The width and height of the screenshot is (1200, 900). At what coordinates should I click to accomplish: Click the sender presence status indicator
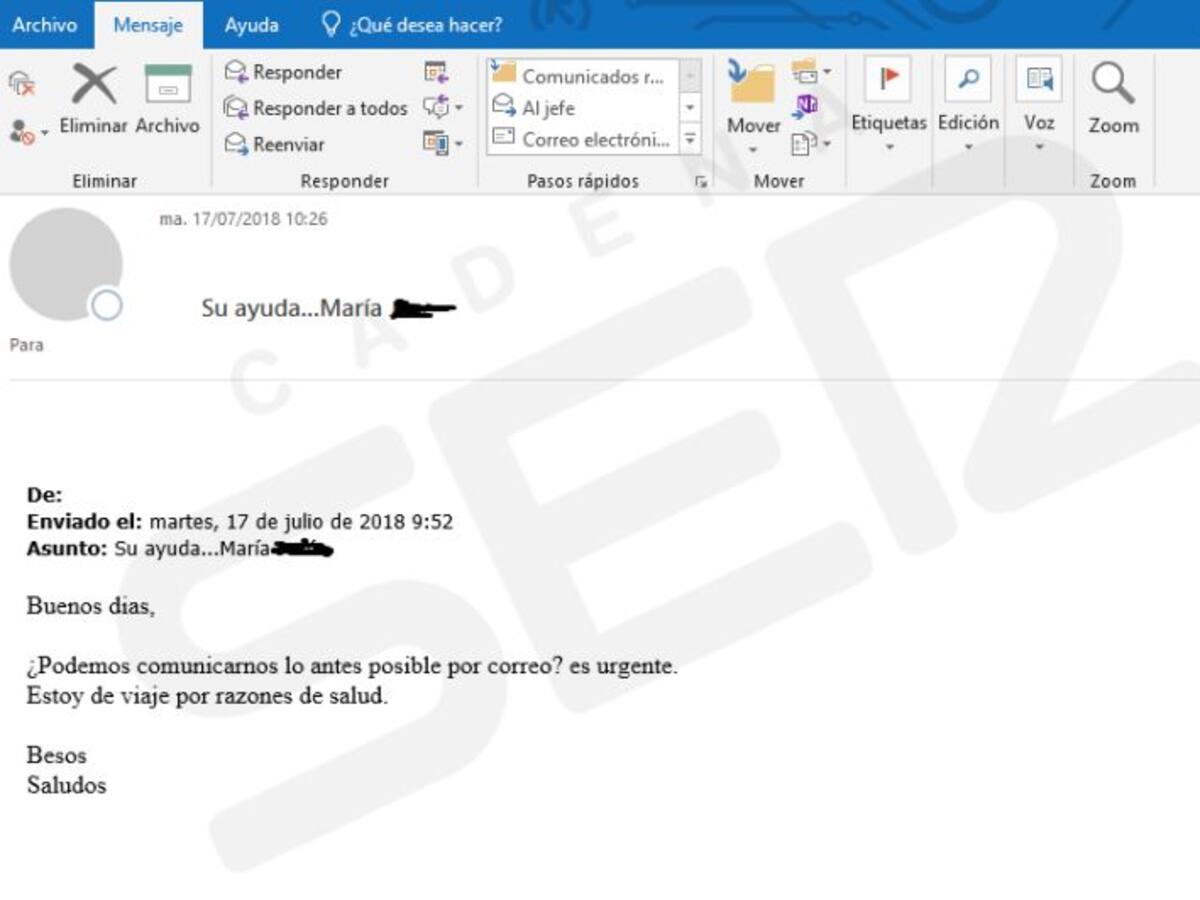pos(106,305)
